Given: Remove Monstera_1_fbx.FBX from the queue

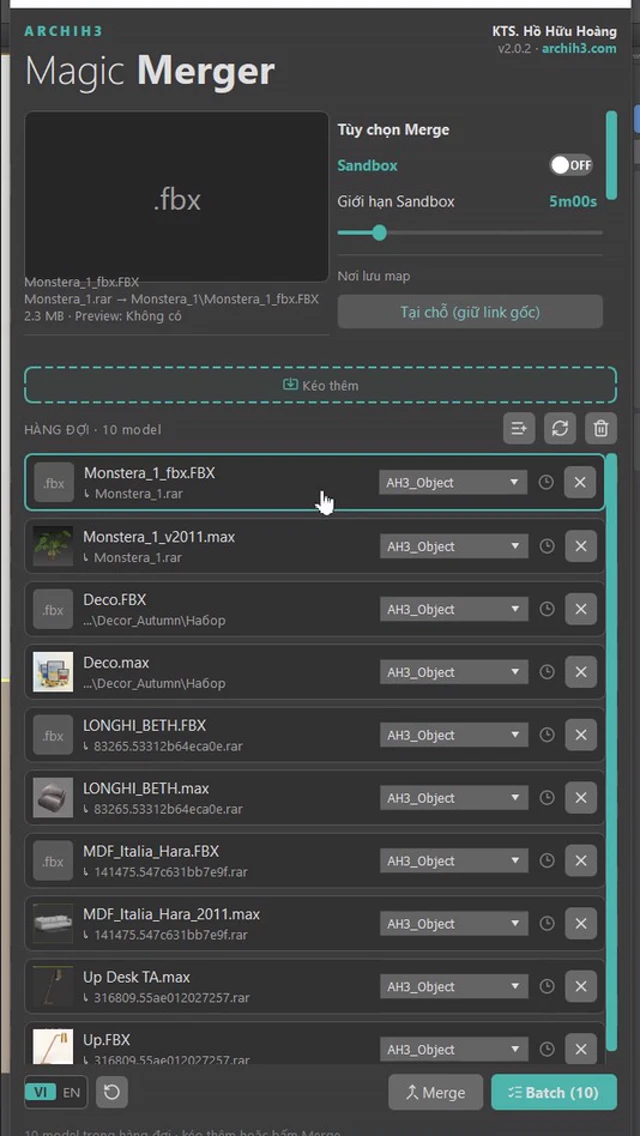Looking at the screenshot, I should (580, 483).
